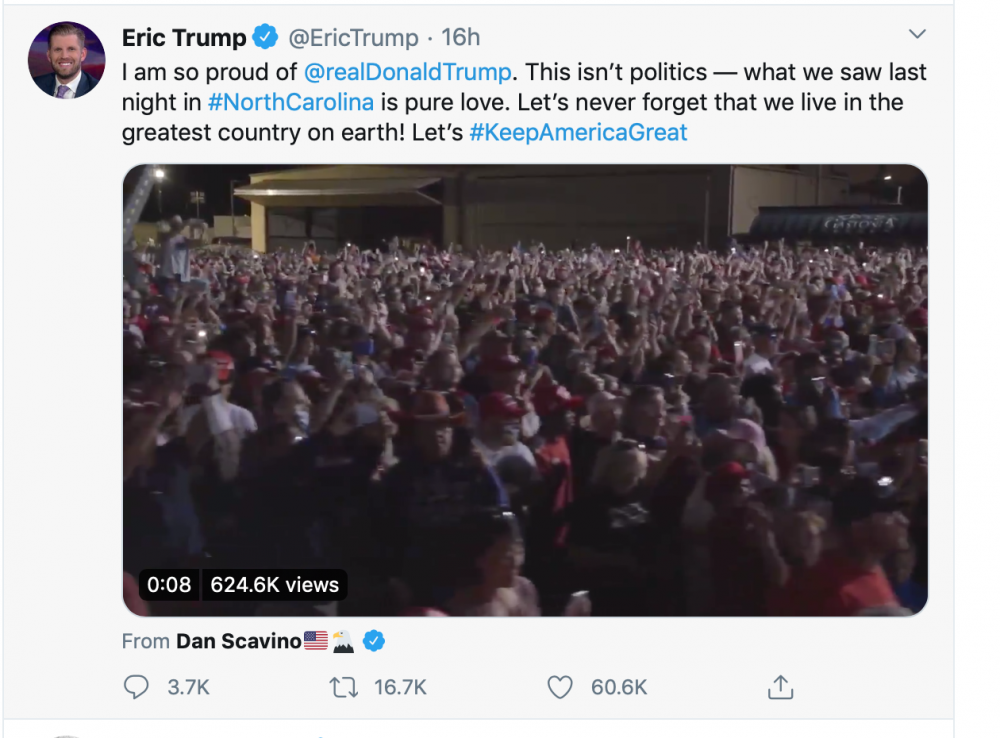Viewport: 1000px width, 738px height.
Task: Play the rally crowd video
Action: click(x=525, y=390)
